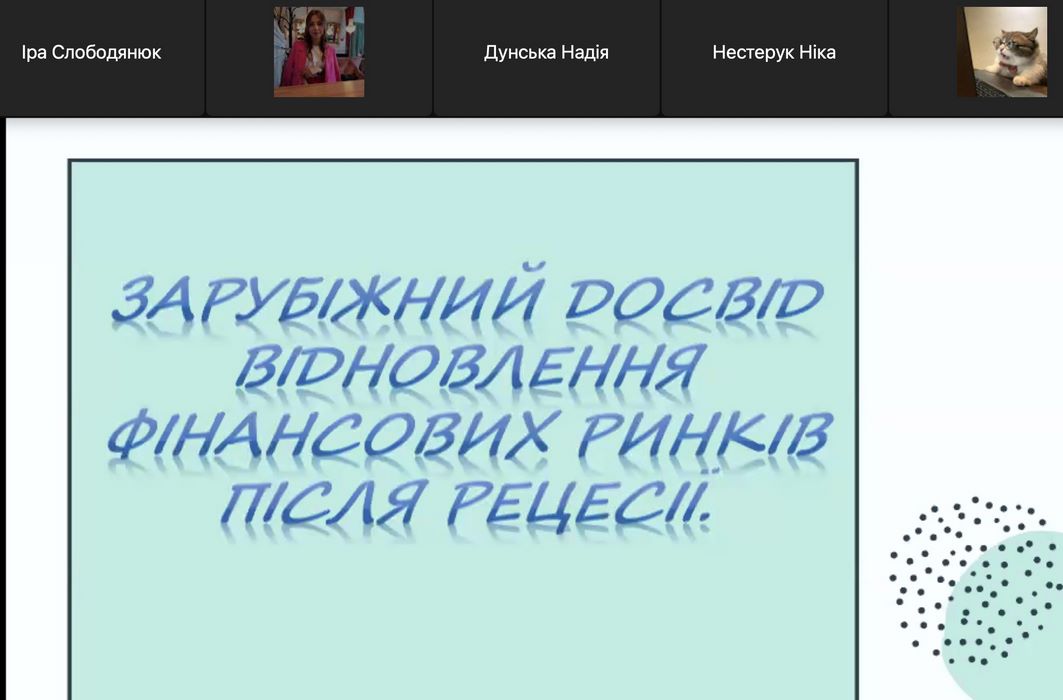Viewport: 1063px width, 700px height.
Task: Open Нестерук Ніка participant tile
Action: click(773, 53)
